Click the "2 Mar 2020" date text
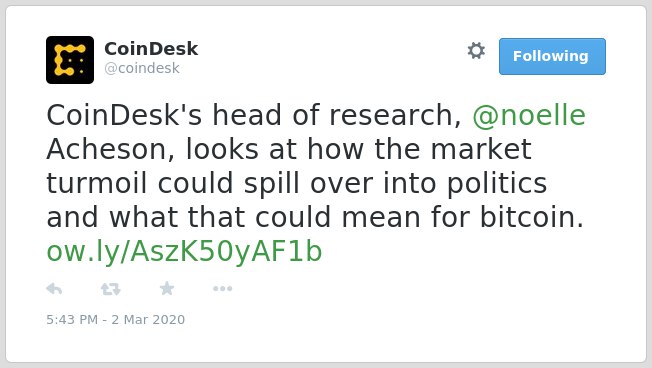 pyautogui.click(x=148, y=319)
